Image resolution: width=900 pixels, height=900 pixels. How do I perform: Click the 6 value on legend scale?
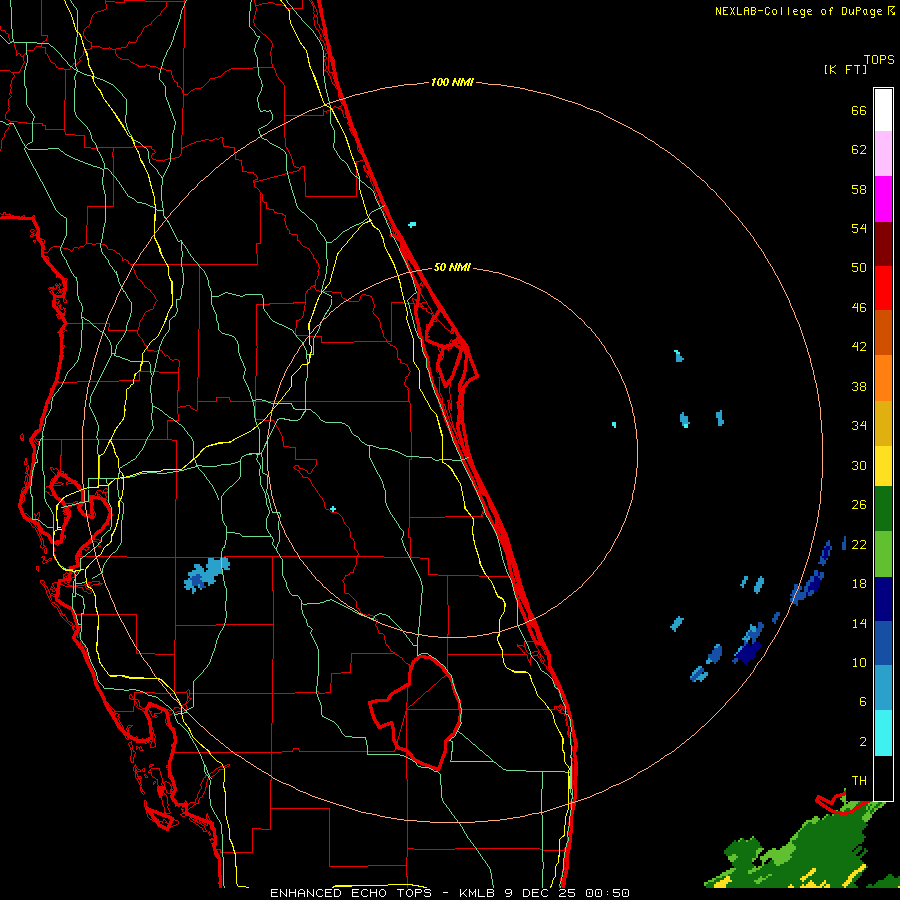pos(863,701)
